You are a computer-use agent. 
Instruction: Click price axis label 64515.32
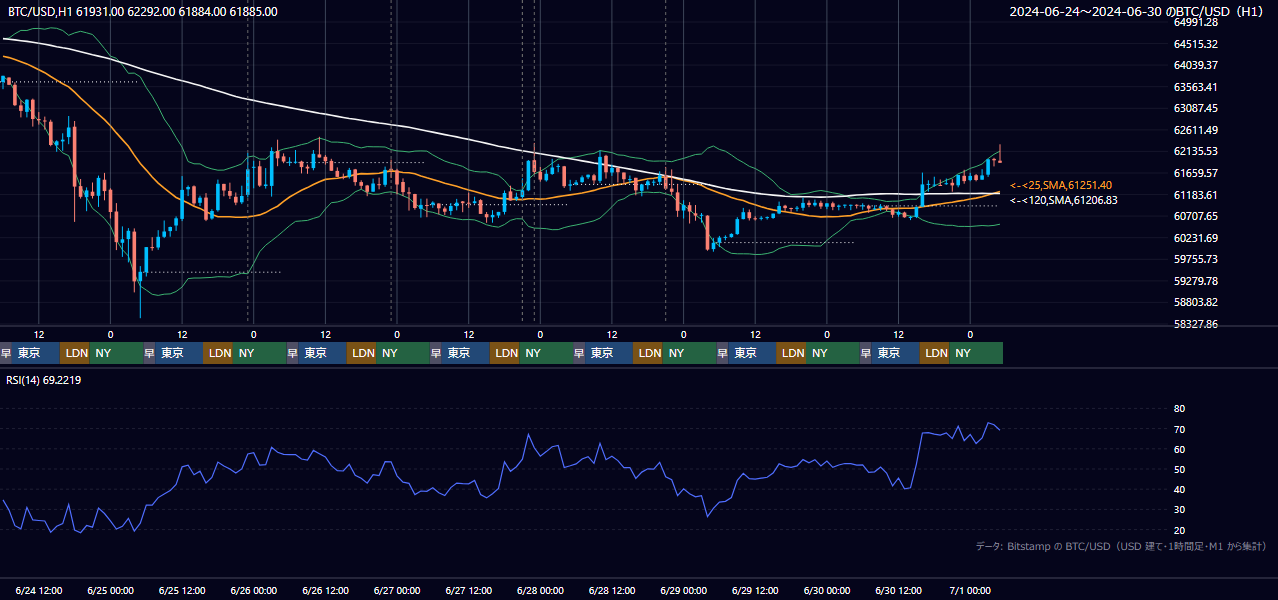[x=1195, y=44]
